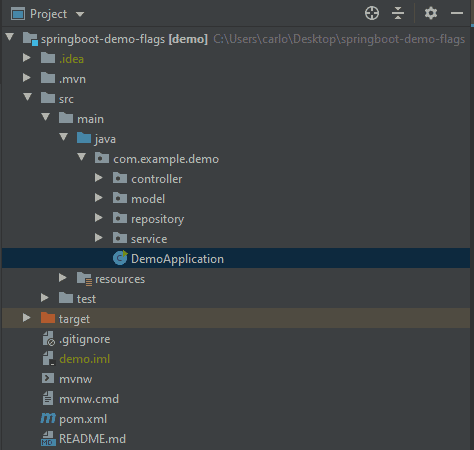
Task: Collapse the src folder arrow
Action: (28, 97)
